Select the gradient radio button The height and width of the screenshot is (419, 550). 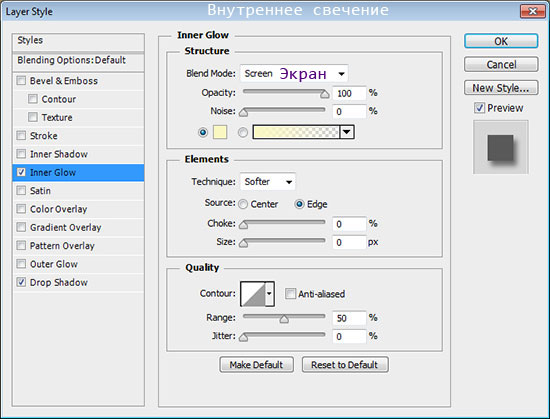(x=243, y=133)
